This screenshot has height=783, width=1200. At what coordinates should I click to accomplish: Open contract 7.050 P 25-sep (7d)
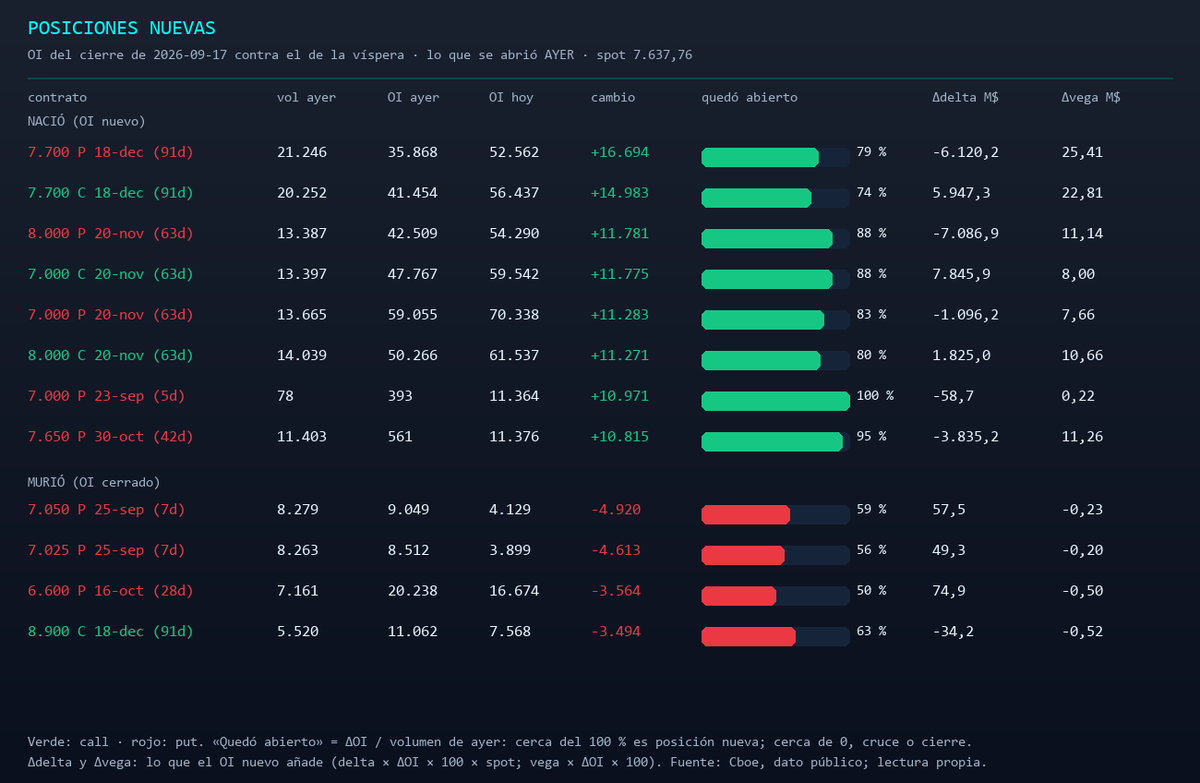(106, 510)
